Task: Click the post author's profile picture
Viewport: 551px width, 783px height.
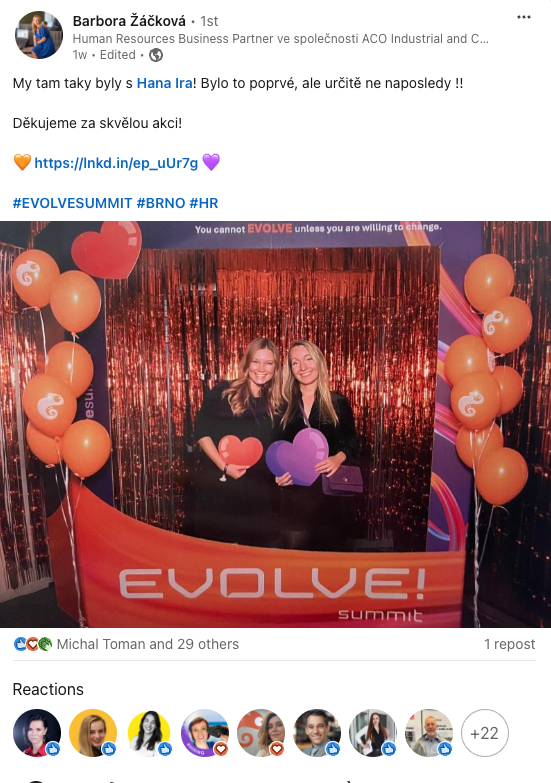Action: (x=39, y=35)
